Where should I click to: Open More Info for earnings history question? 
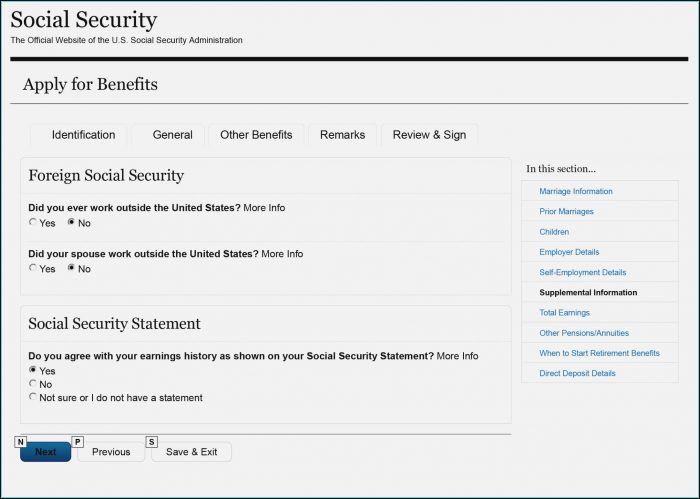point(457,356)
